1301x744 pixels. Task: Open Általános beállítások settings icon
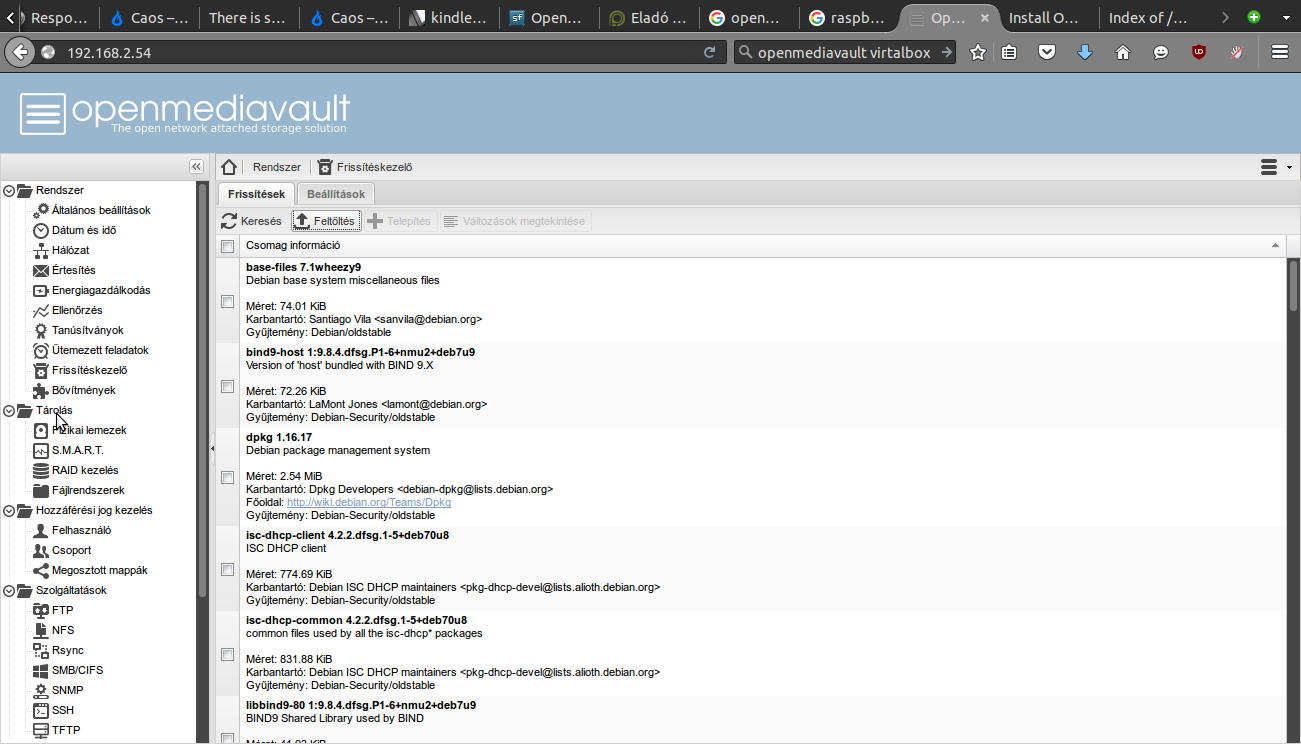point(41,210)
